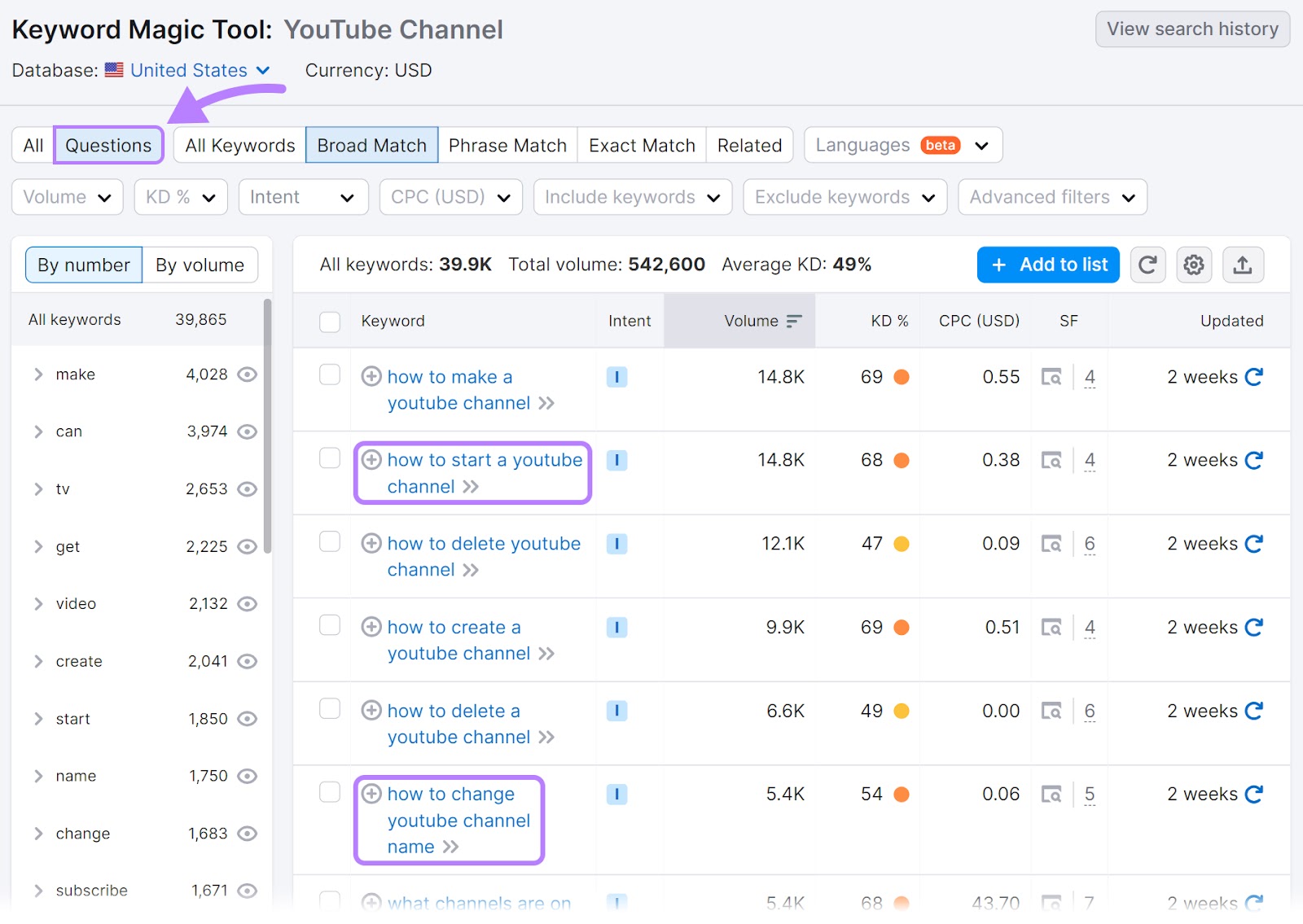Click the Intent badge for 'how to create a youtube channel'
This screenshot has width=1303, height=924.
[x=616, y=627]
